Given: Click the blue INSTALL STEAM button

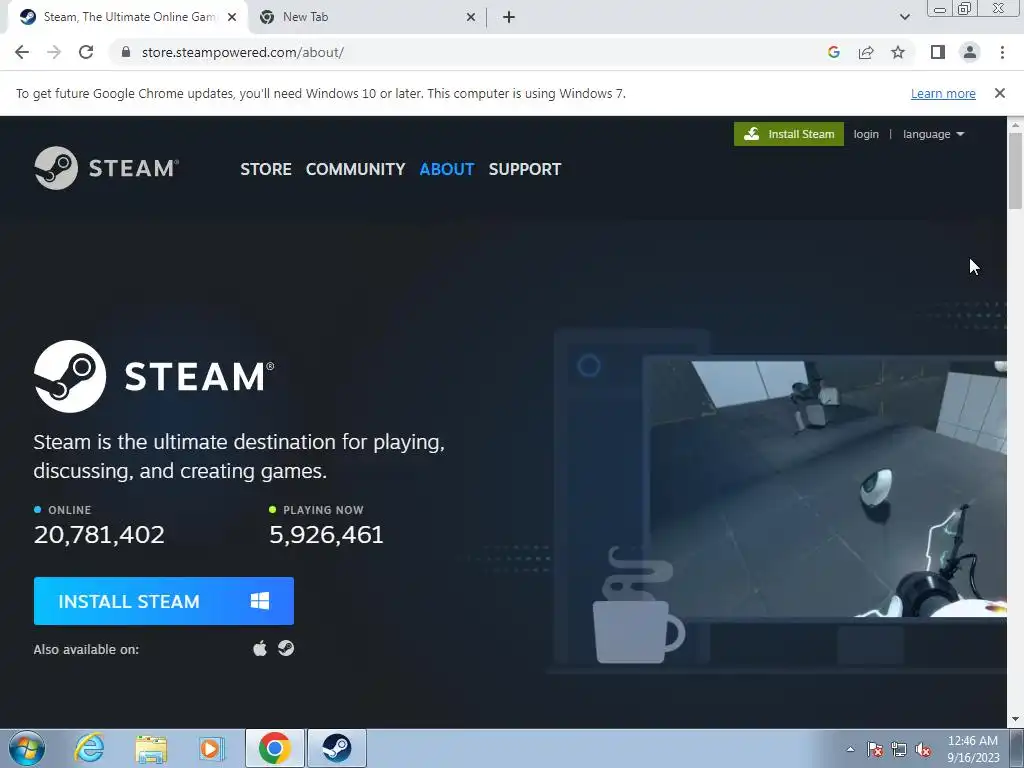Looking at the screenshot, I should click(164, 601).
